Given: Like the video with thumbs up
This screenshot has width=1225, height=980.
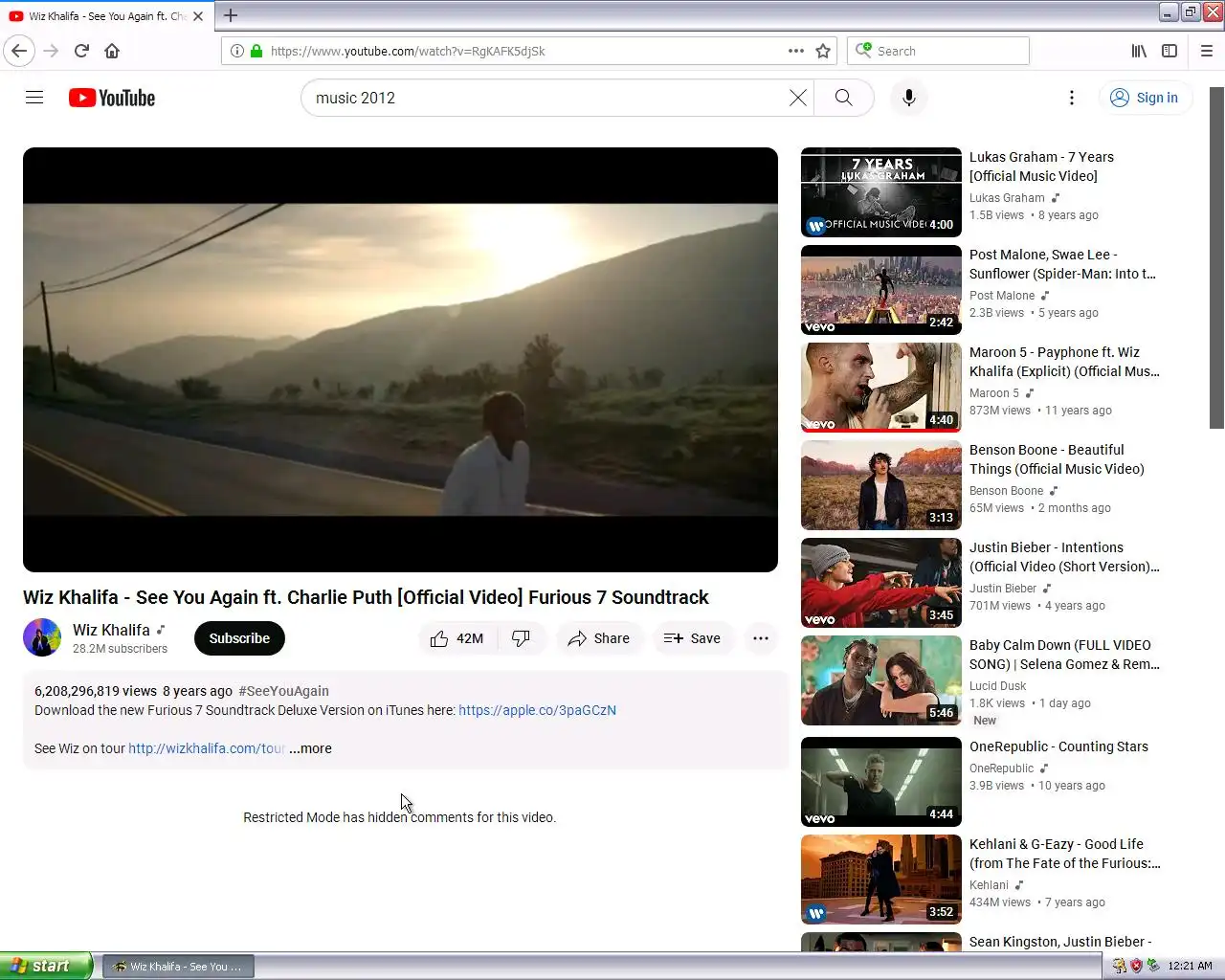Looking at the screenshot, I should pyautogui.click(x=457, y=638).
